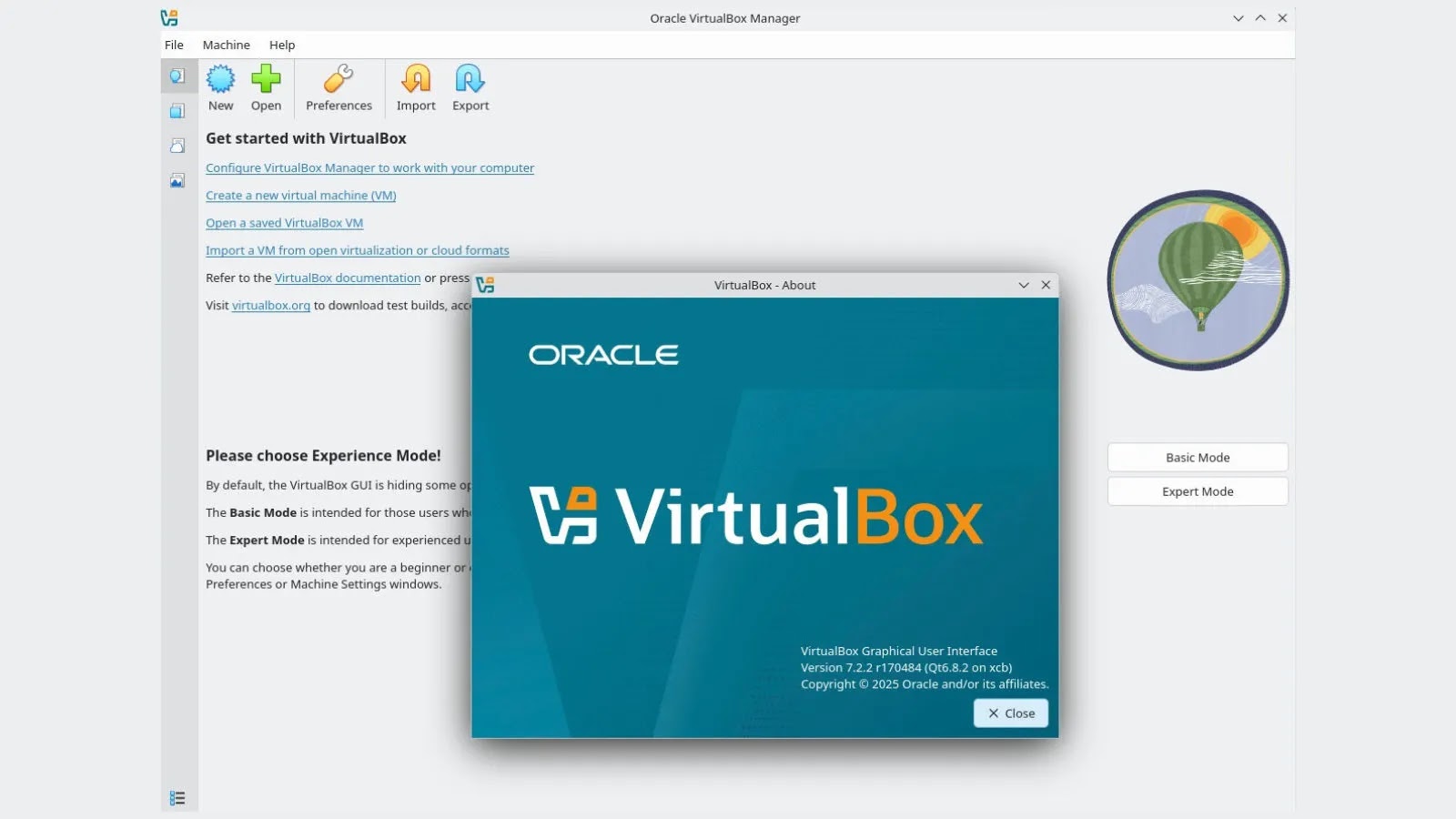Viewport: 1456px width, 819px height.
Task: Select the Media sidebar icon
Action: pyautogui.click(x=178, y=111)
